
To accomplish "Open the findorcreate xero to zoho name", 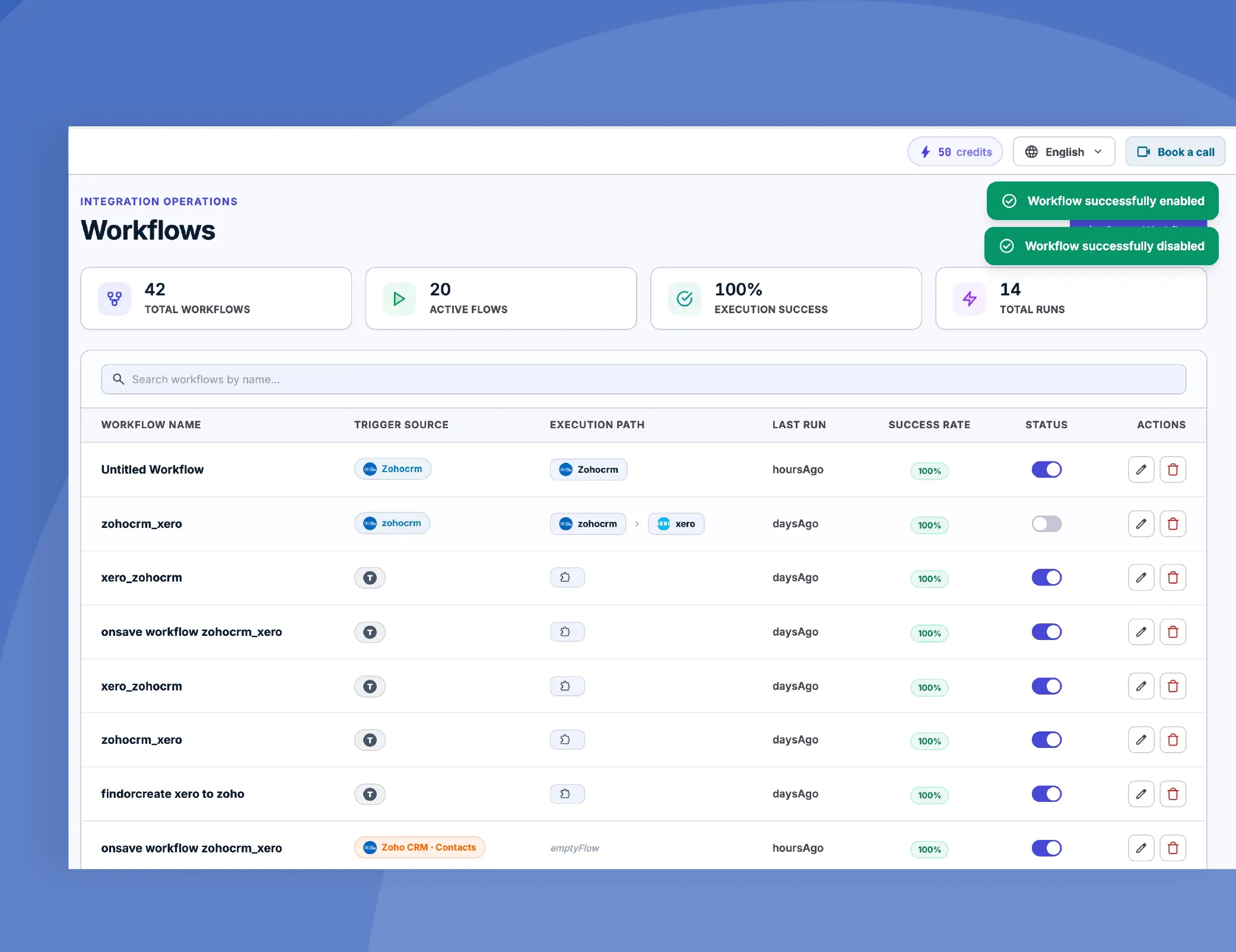I will coord(172,794).
